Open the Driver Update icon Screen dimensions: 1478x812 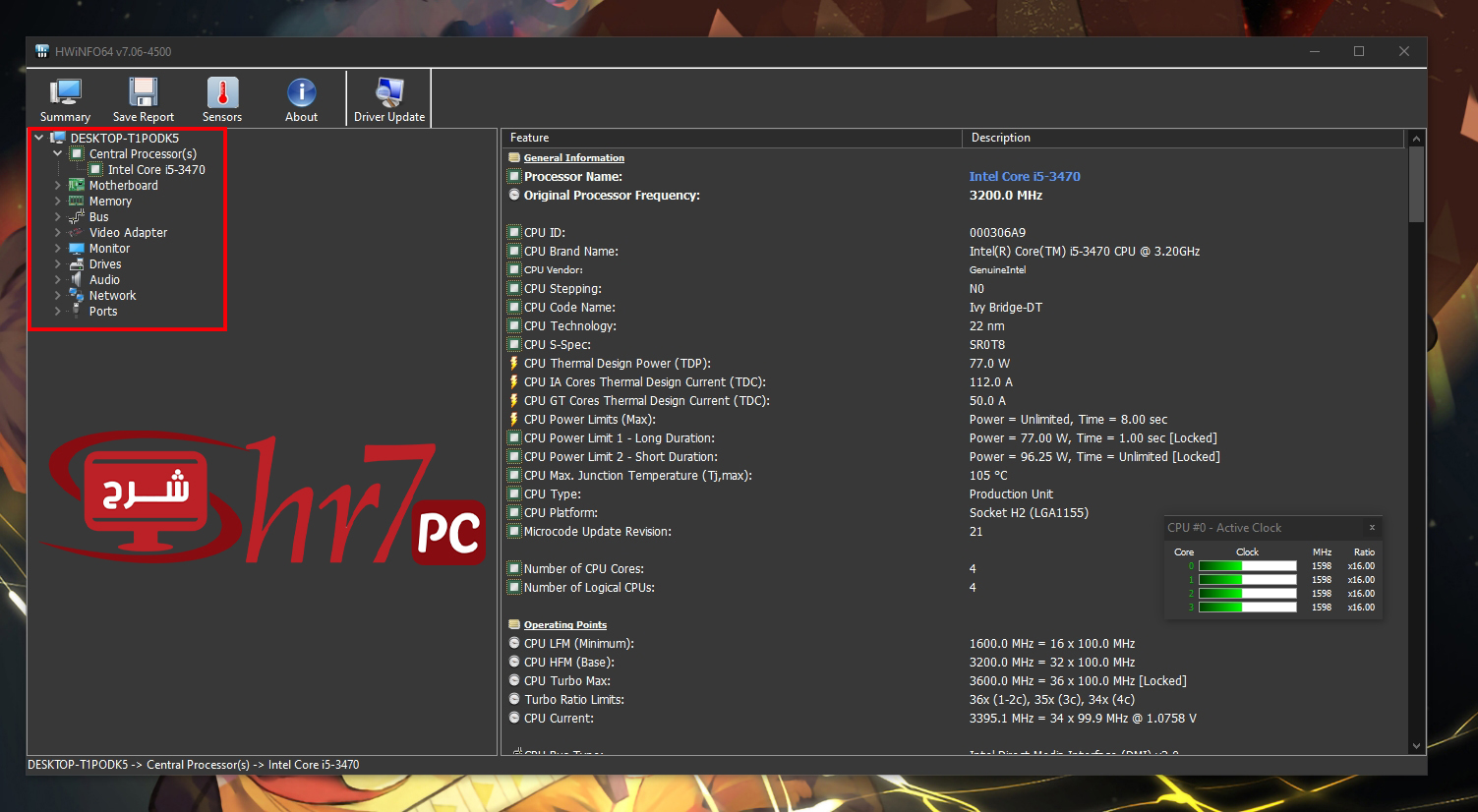(389, 92)
